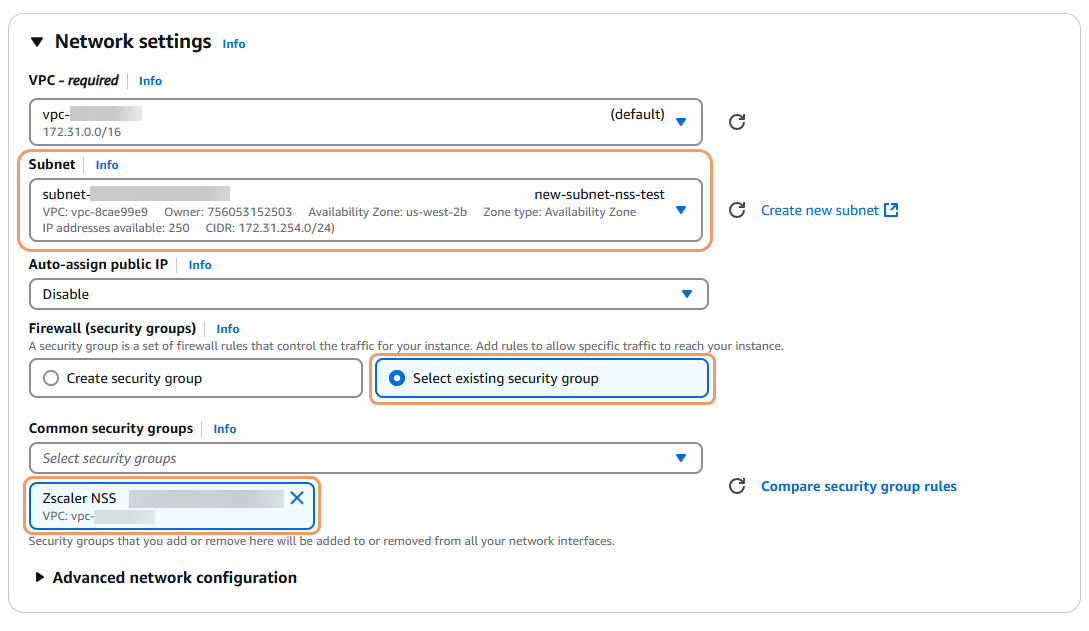
Task: Refresh the security groups list
Action: [737, 486]
